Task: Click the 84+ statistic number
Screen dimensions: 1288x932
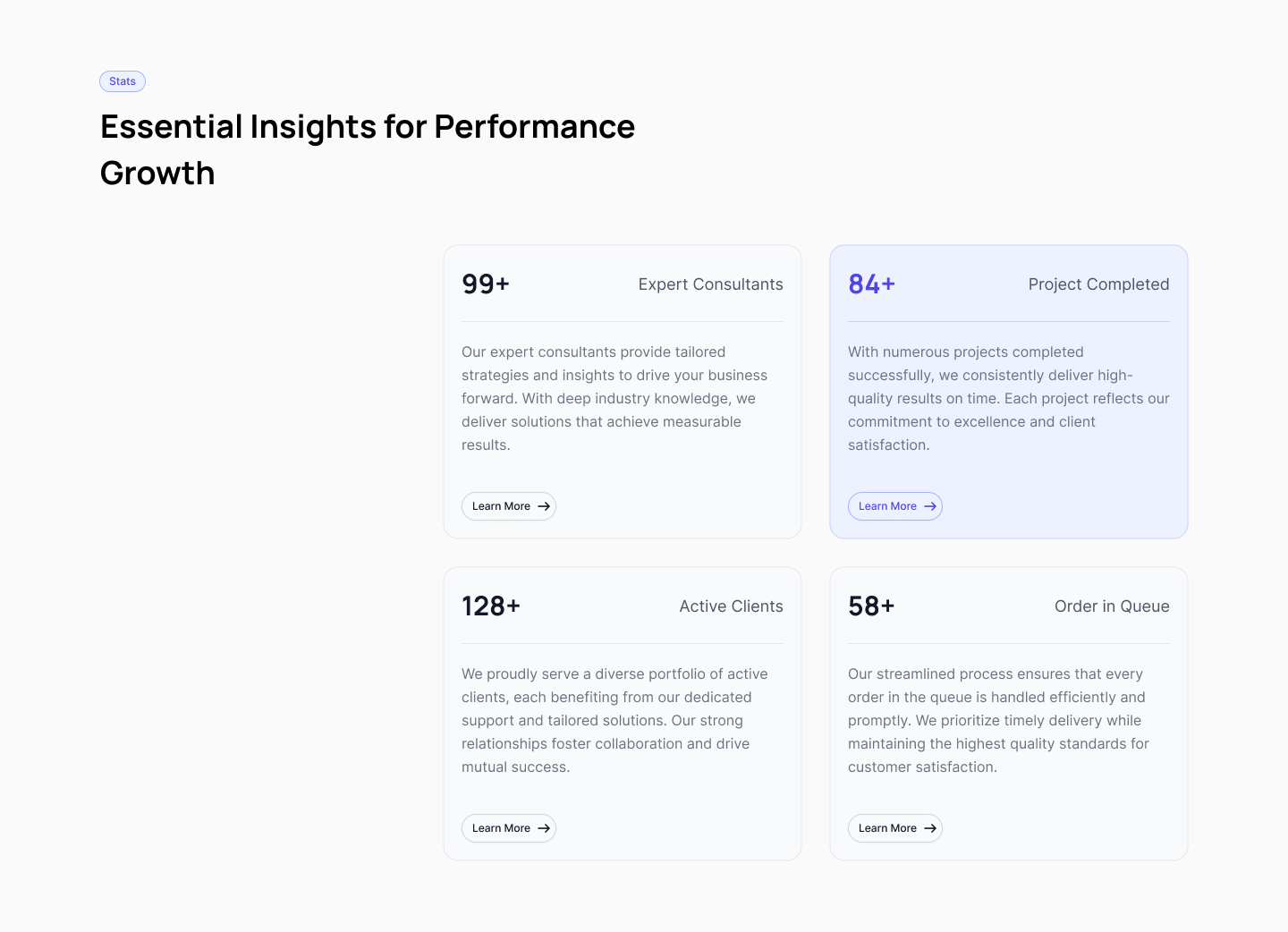Action: [x=872, y=284]
